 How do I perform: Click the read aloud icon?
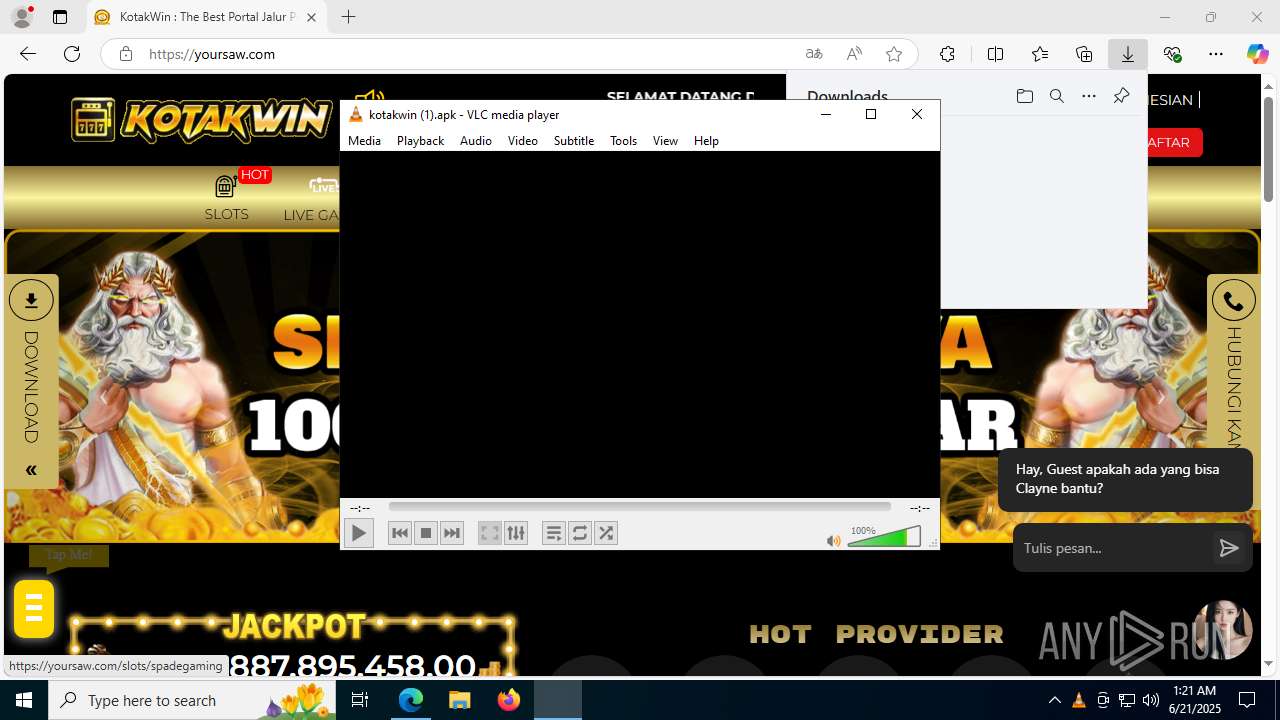pyautogui.click(x=854, y=54)
